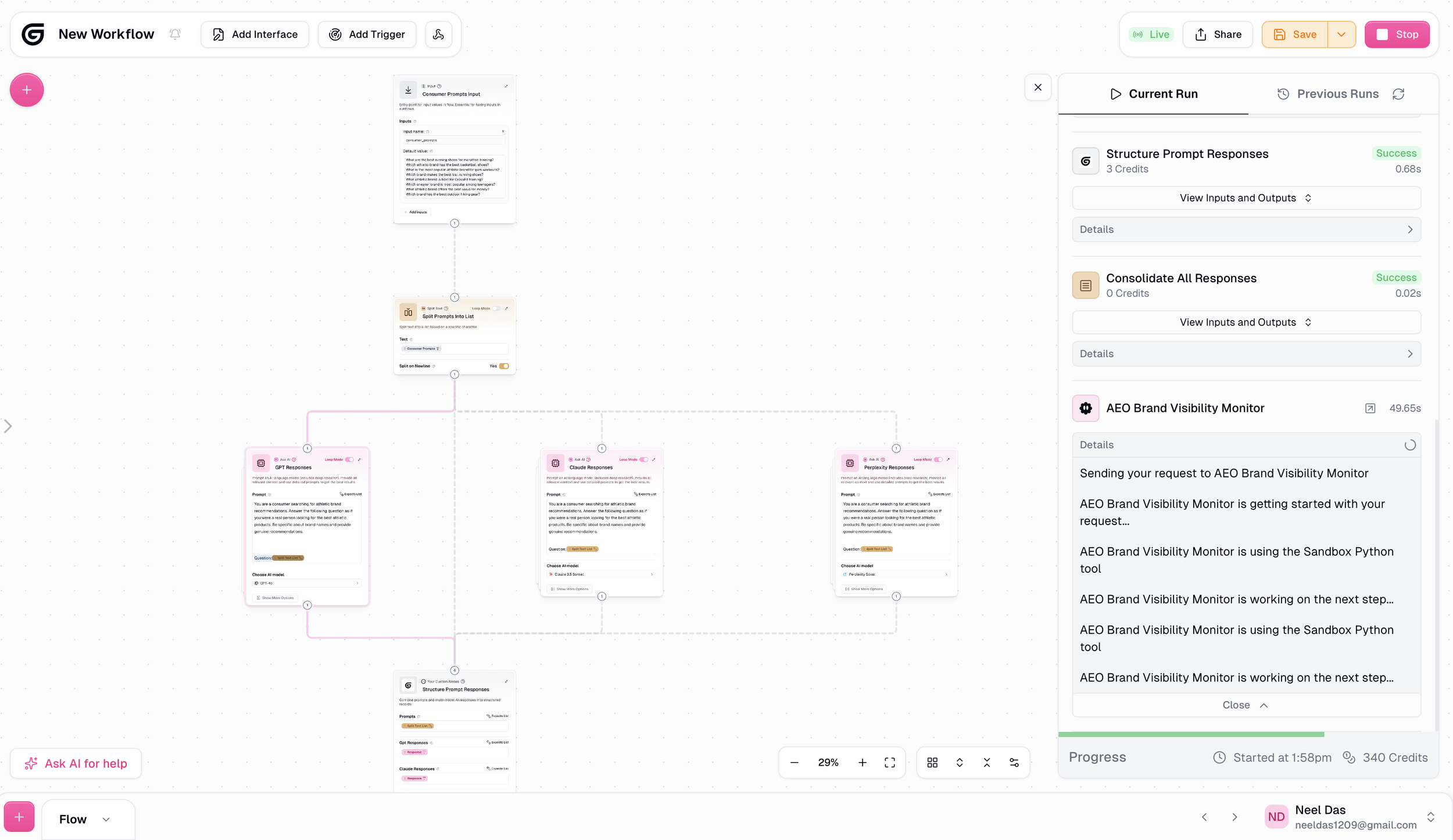The image size is (1453, 840).
Task: Toggle Loop Mode on Perplexity Responses node
Action: click(x=938, y=460)
